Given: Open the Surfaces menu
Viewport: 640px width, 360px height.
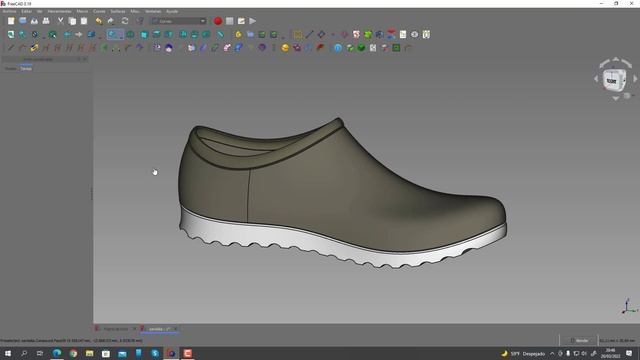Looking at the screenshot, I should [118, 11].
